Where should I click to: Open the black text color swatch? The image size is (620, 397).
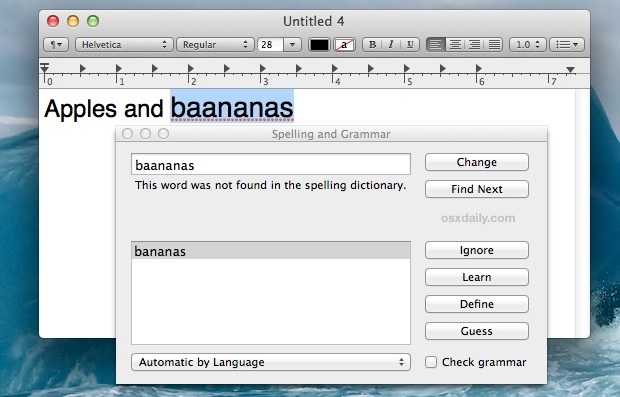pyautogui.click(x=319, y=45)
